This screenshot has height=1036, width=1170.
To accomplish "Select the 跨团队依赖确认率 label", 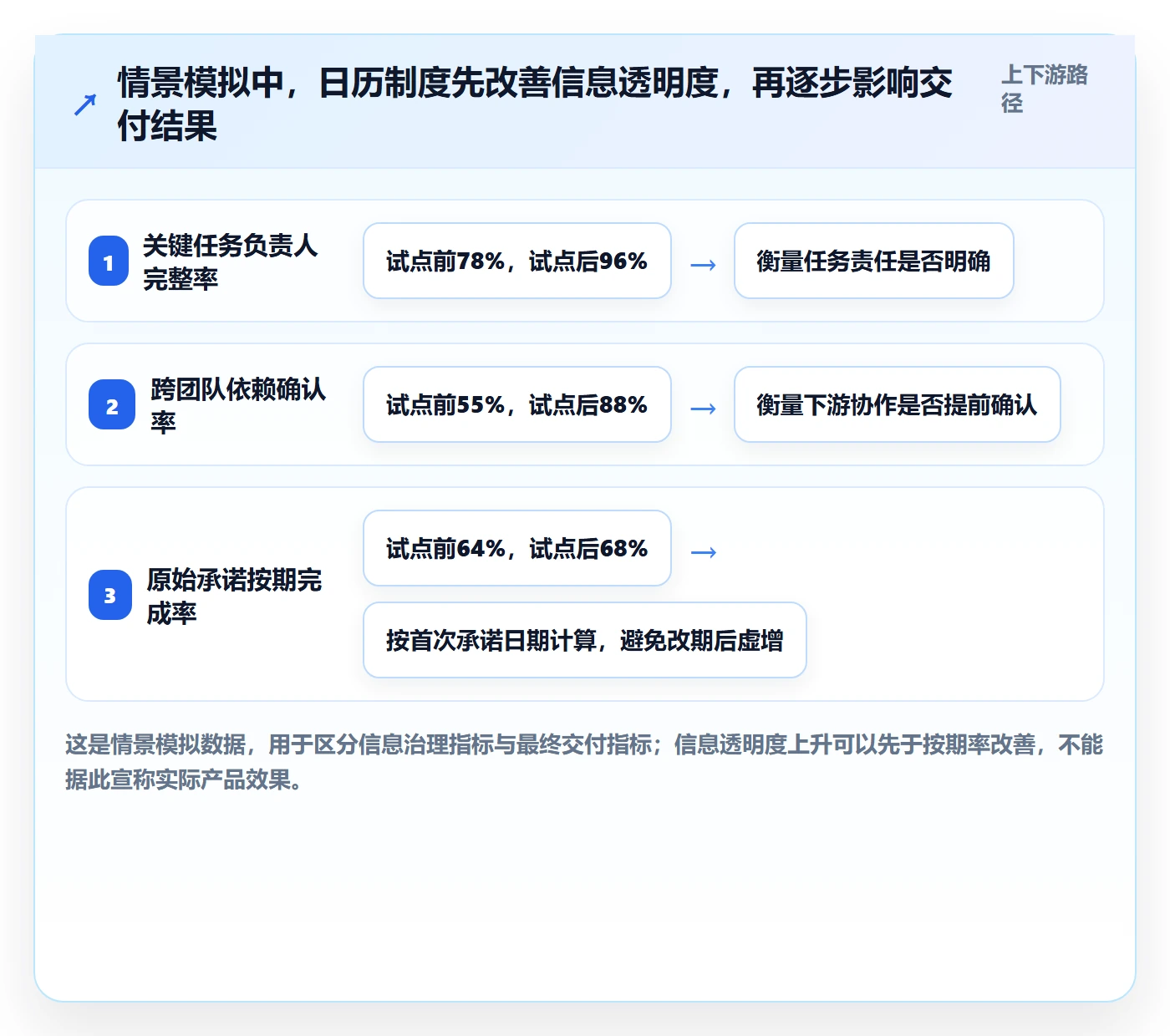I will point(238,405).
